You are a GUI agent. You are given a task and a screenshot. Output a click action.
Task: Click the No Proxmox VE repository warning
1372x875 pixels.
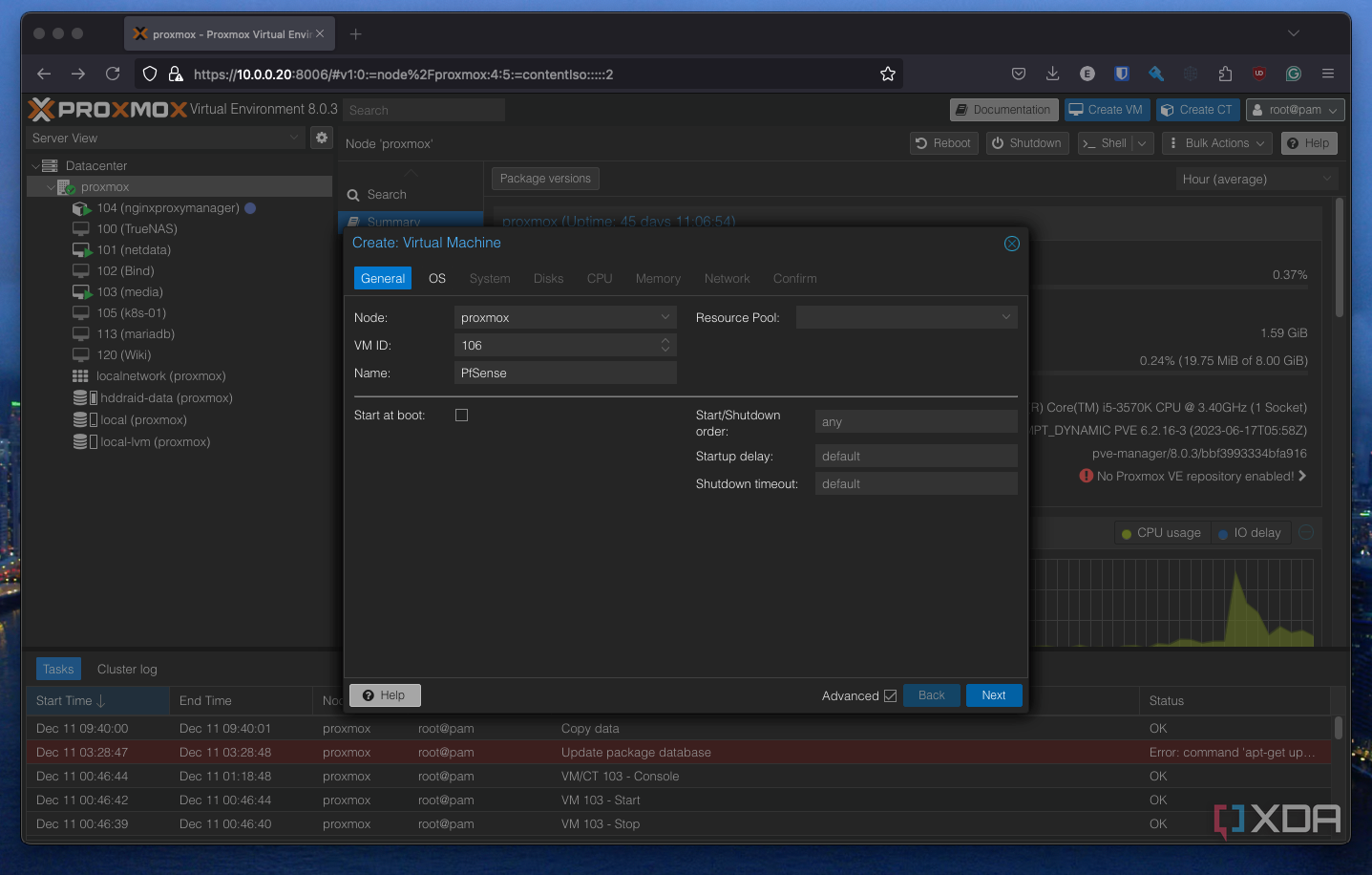tap(1193, 476)
